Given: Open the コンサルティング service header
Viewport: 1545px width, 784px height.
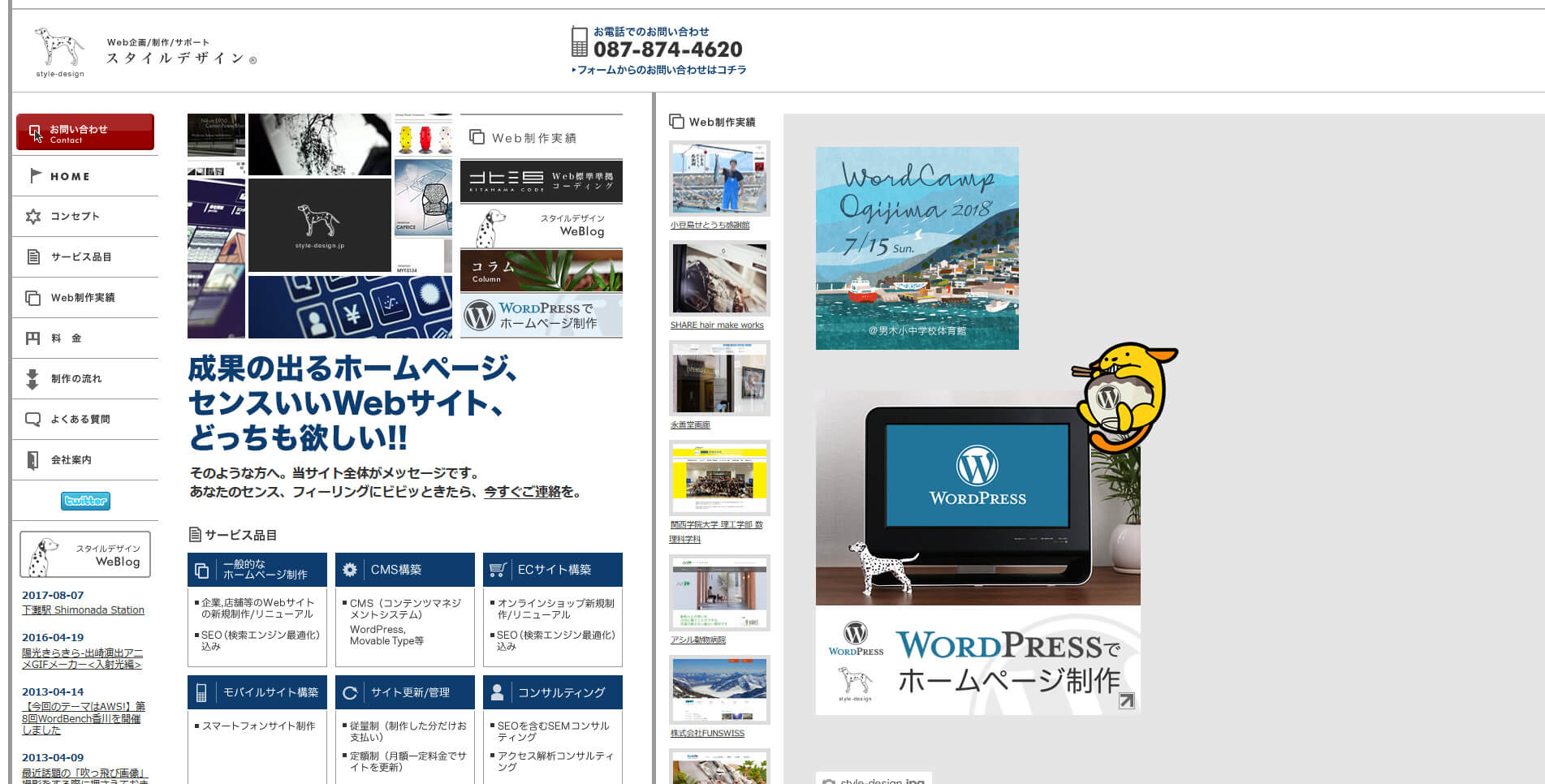Looking at the screenshot, I should coord(553,692).
